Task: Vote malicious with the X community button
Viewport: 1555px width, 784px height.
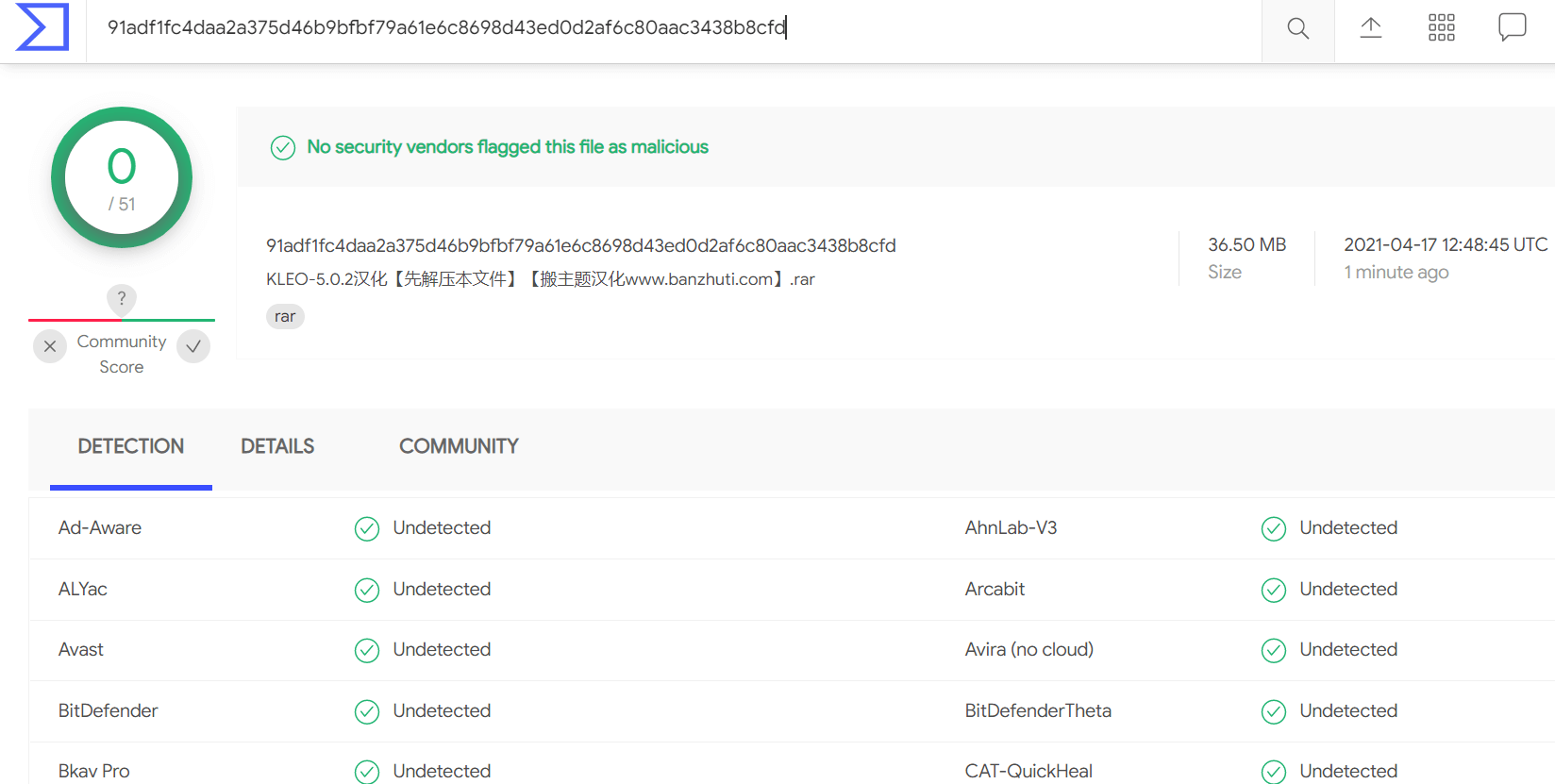Action: point(50,346)
